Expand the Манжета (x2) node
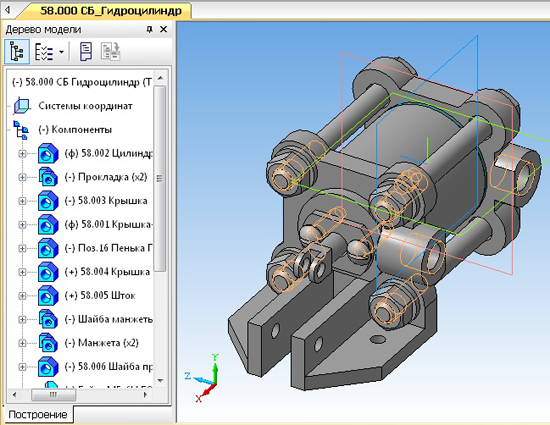 point(22,343)
